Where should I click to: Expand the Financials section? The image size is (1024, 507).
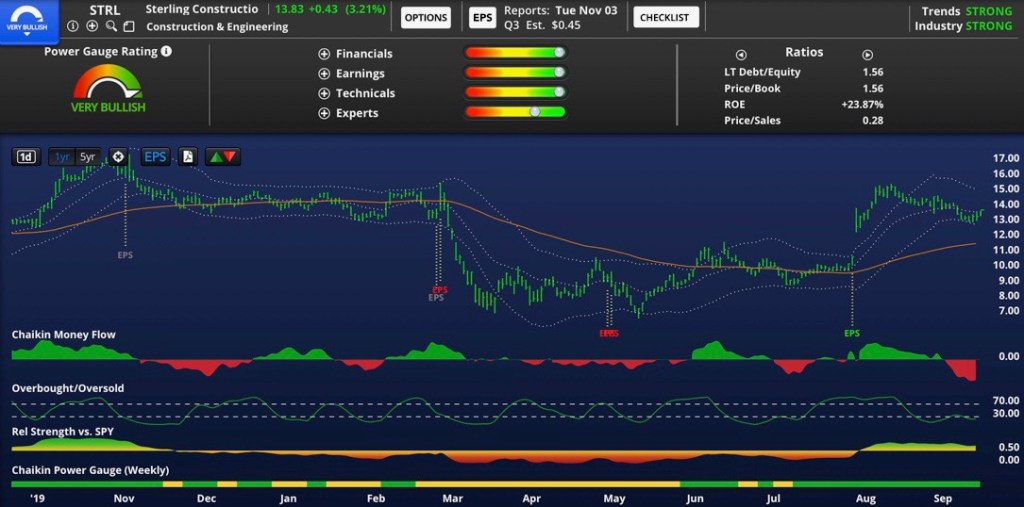[324, 54]
